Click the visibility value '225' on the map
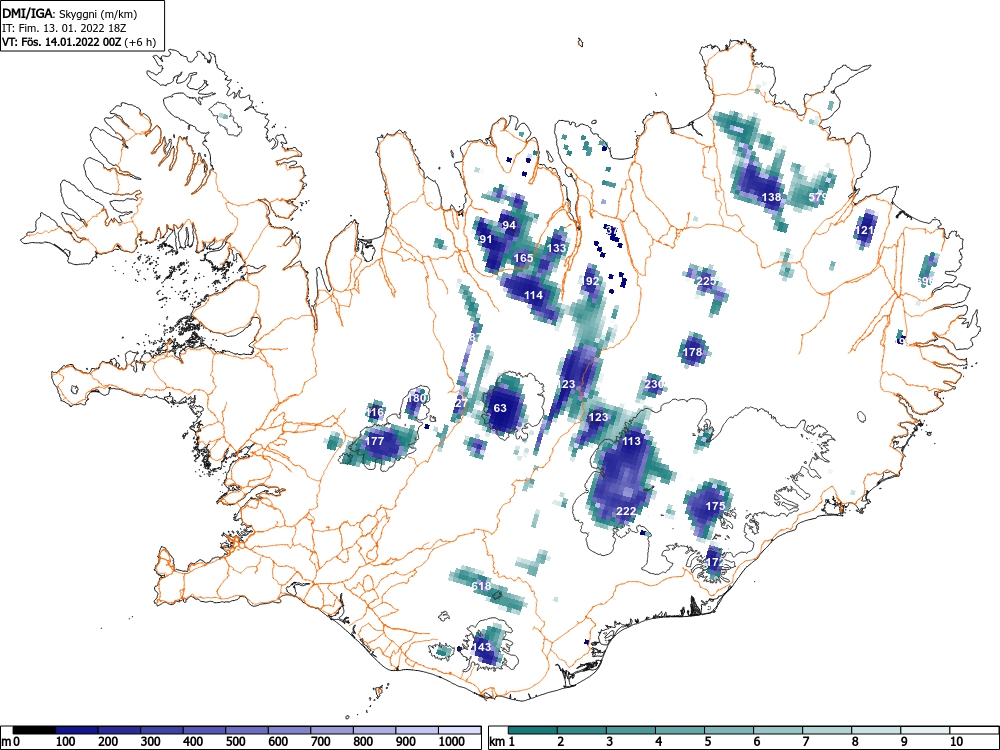 pos(706,281)
